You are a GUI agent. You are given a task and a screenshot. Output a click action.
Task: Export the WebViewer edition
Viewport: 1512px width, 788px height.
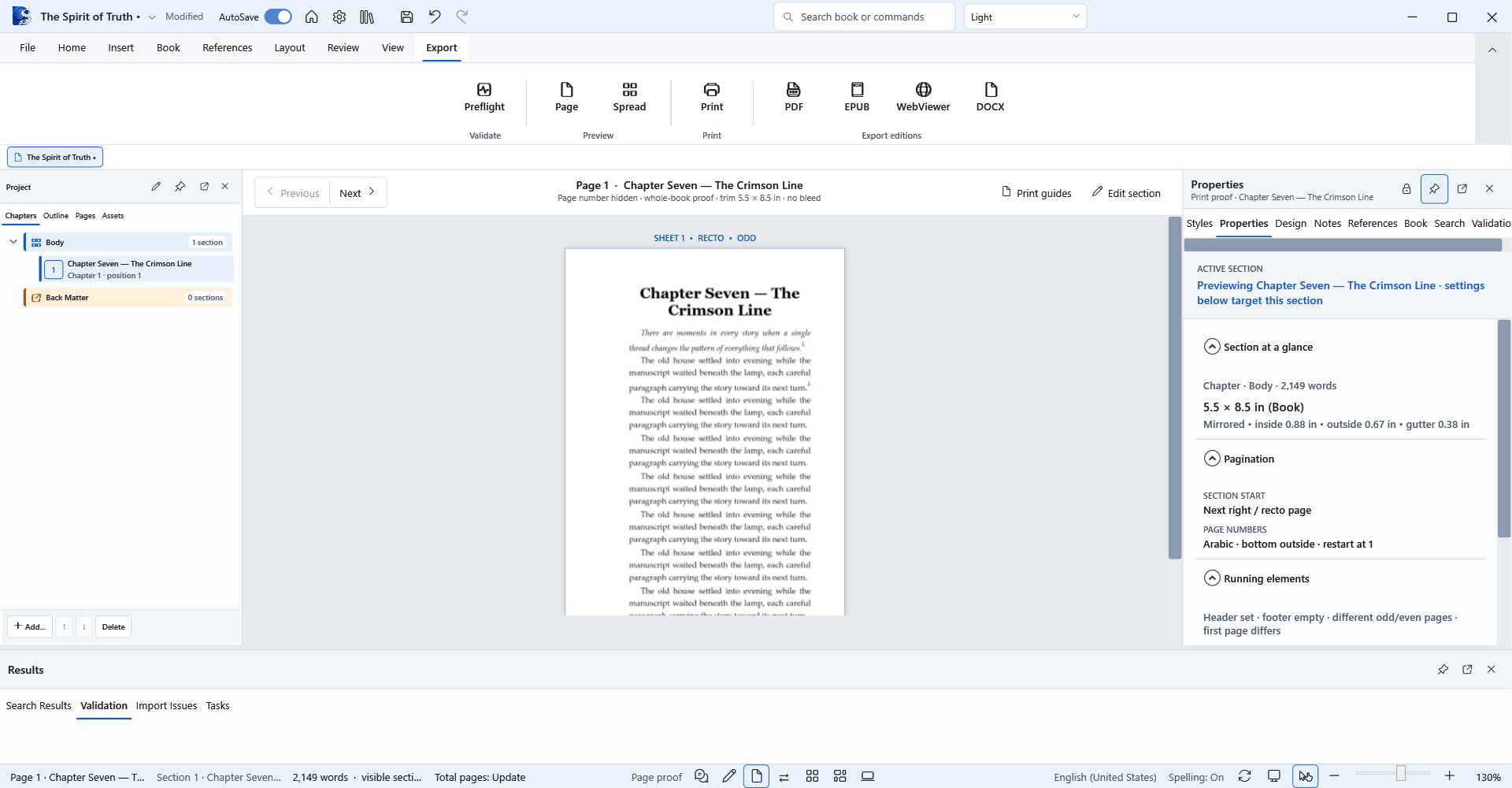923,97
